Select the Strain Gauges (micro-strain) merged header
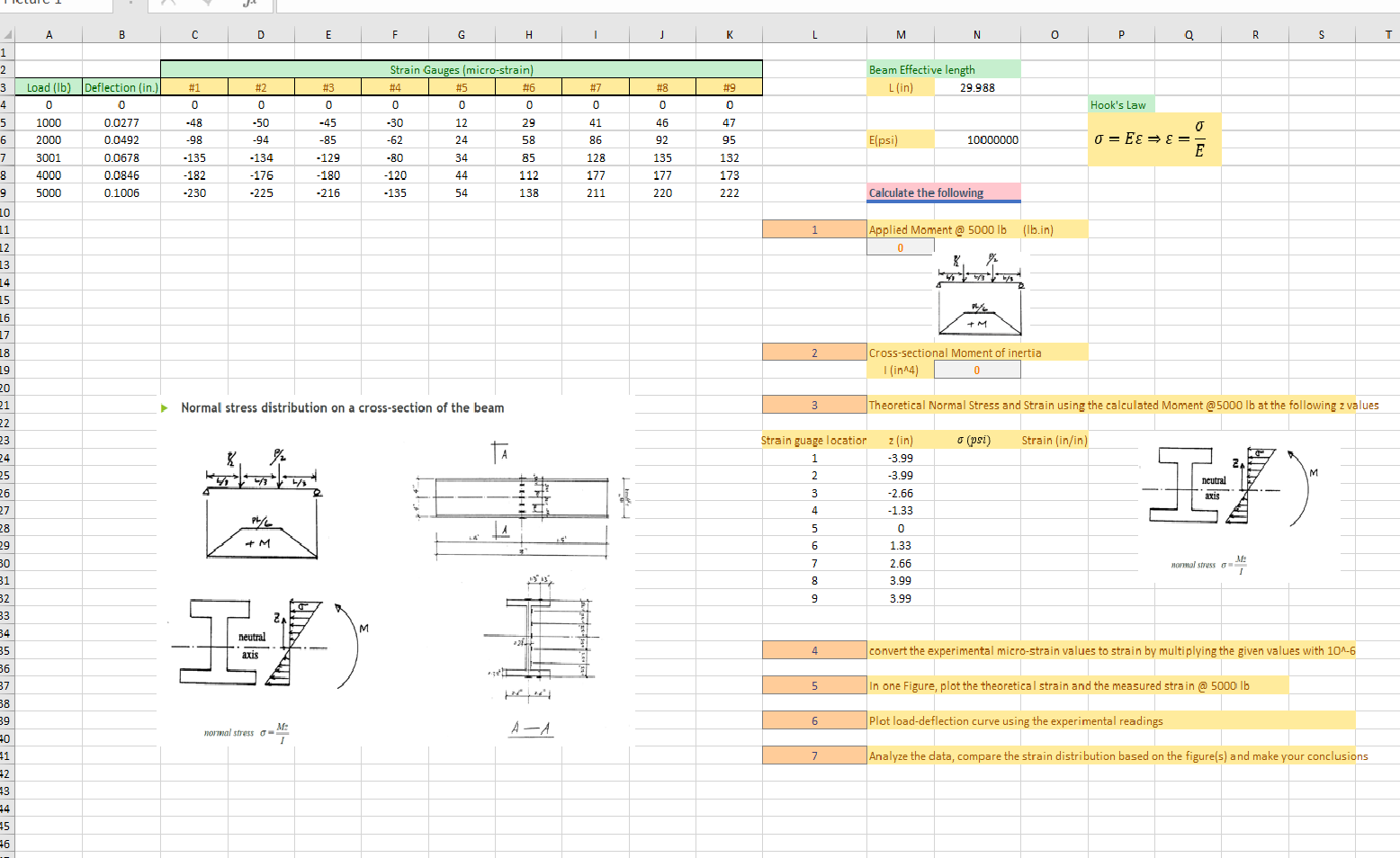 point(461,69)
